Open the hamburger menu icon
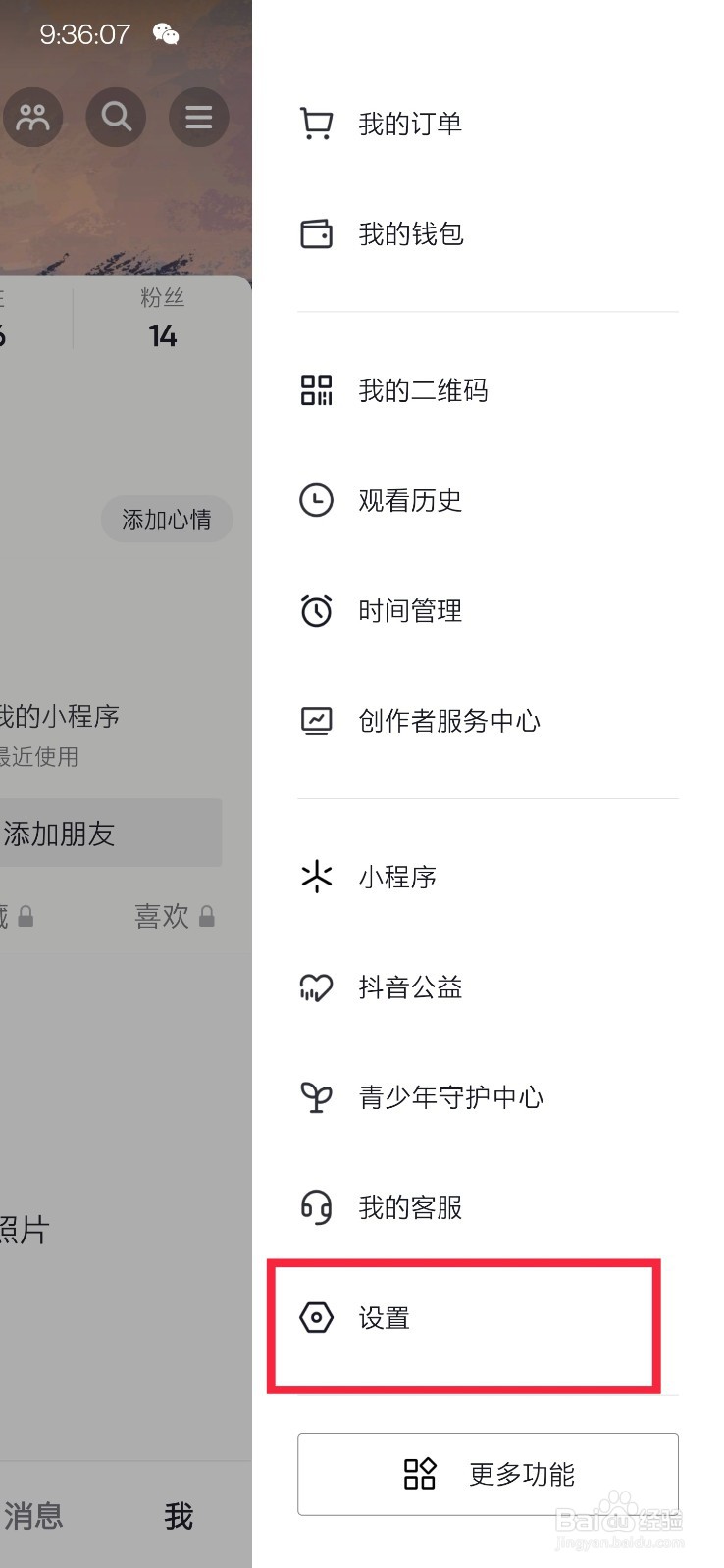 click(x=199, y=117)
